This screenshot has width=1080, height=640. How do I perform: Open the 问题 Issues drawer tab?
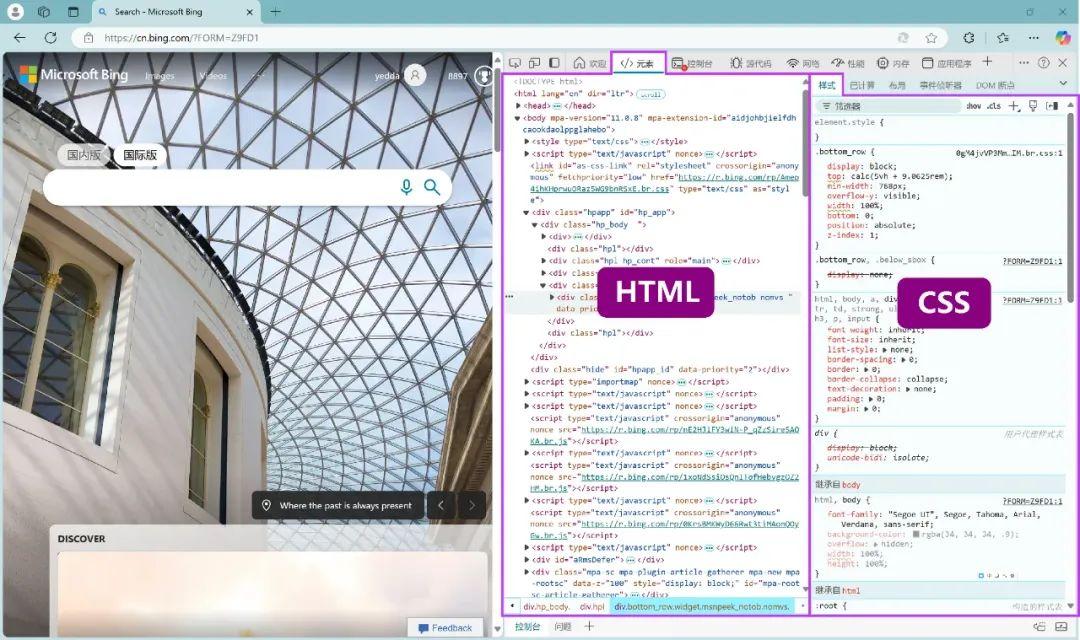coord(563,627)
